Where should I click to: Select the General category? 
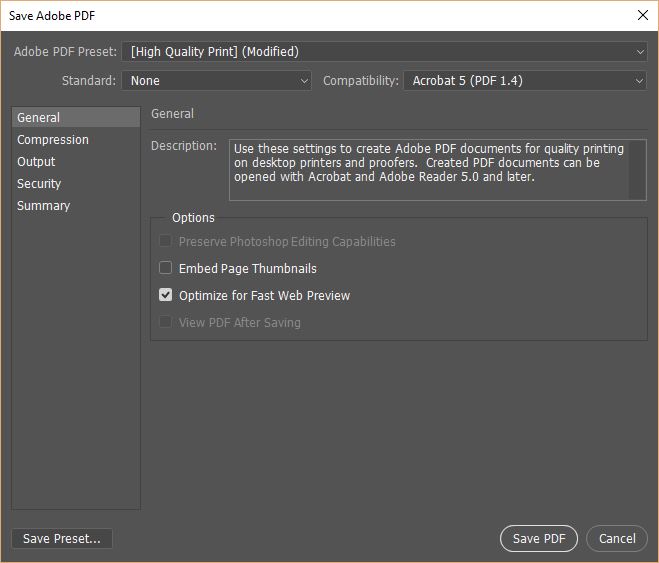click(76, 117)
